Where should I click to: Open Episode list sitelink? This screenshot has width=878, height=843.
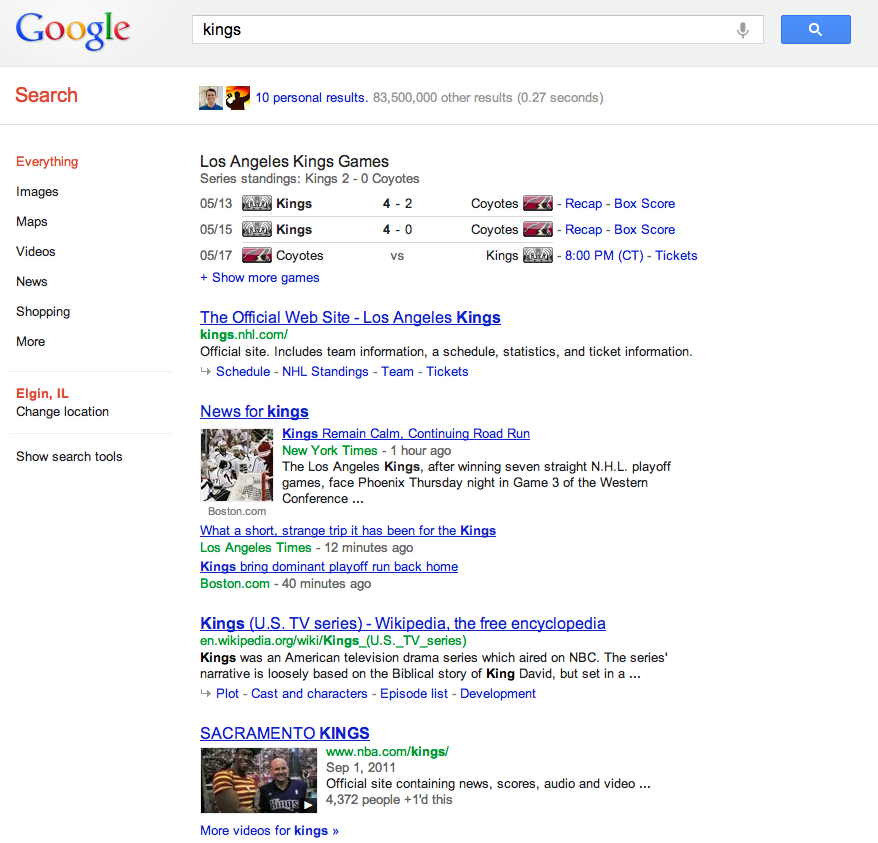[414, 694]
